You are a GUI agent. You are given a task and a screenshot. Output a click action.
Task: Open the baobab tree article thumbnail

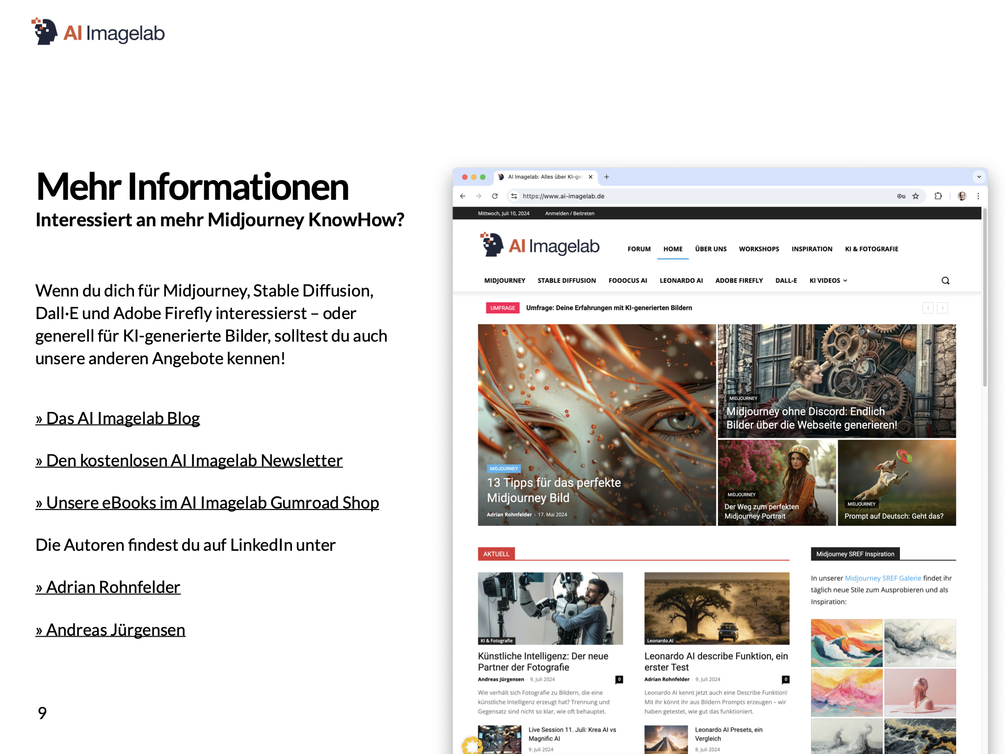[717, 608]
